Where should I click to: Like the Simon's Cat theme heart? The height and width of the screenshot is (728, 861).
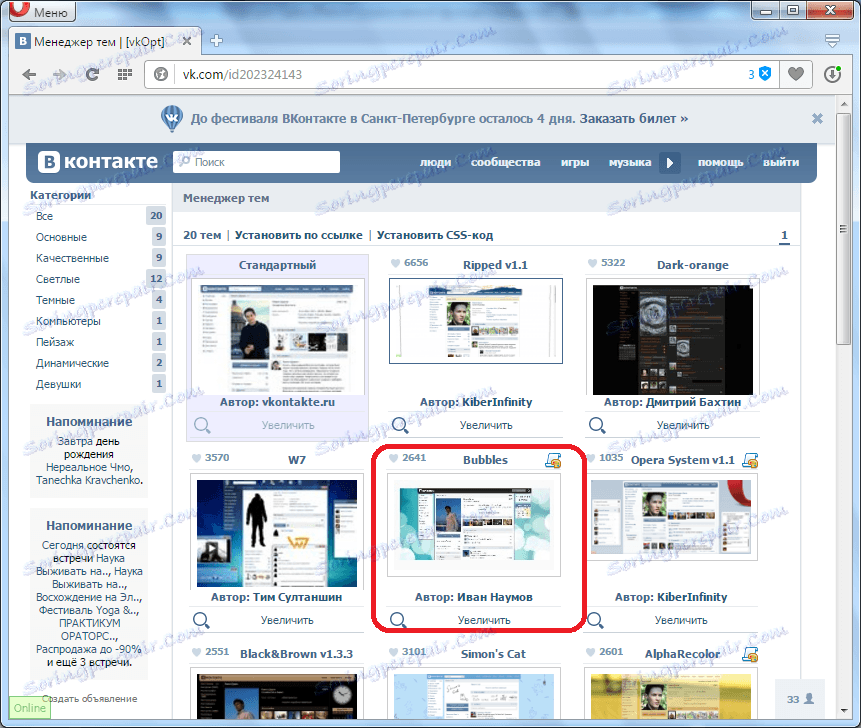pyautogui.click(x=393, y=652)
